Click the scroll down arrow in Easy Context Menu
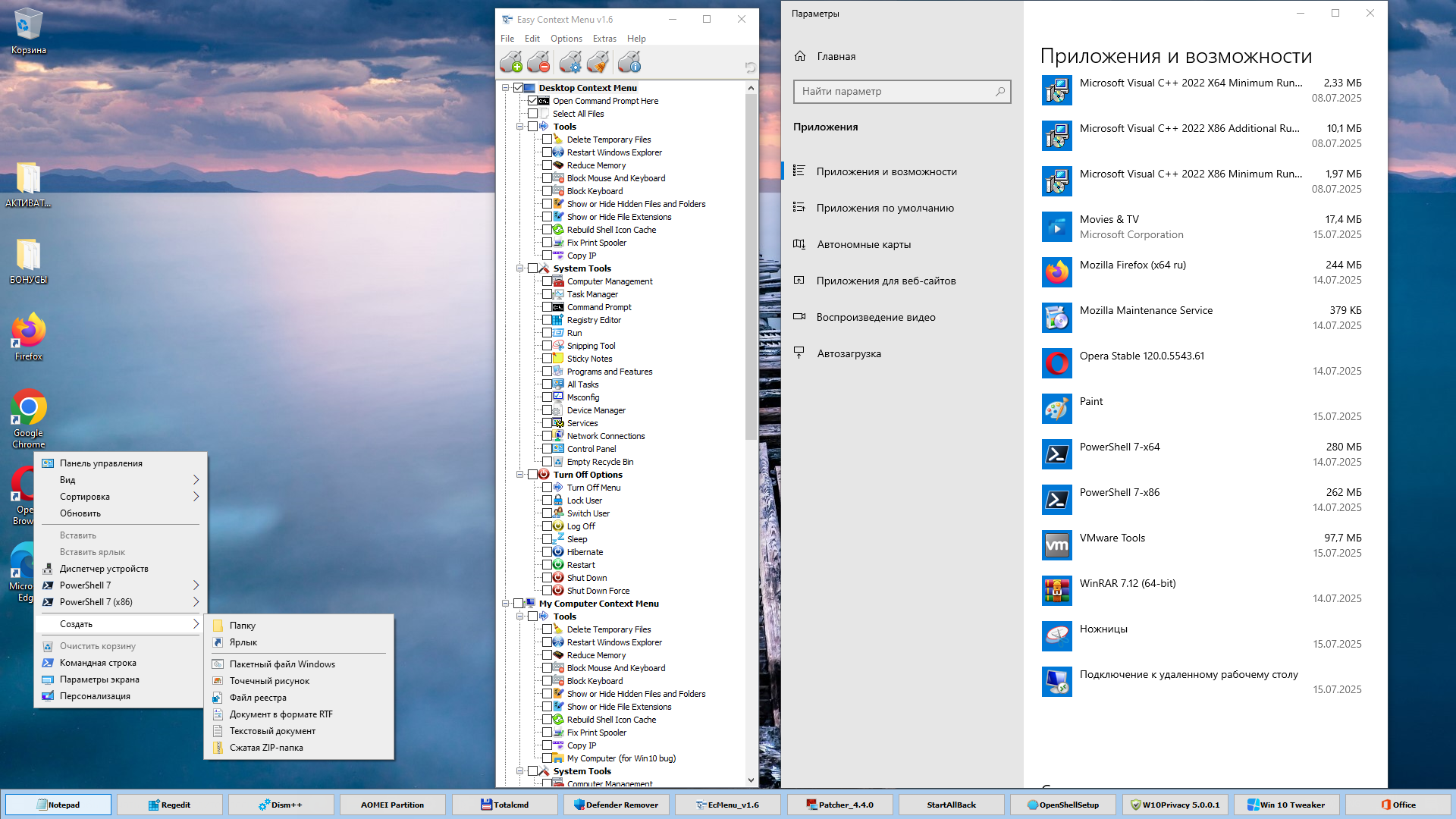1456x819 pixels. pos(751,780)
